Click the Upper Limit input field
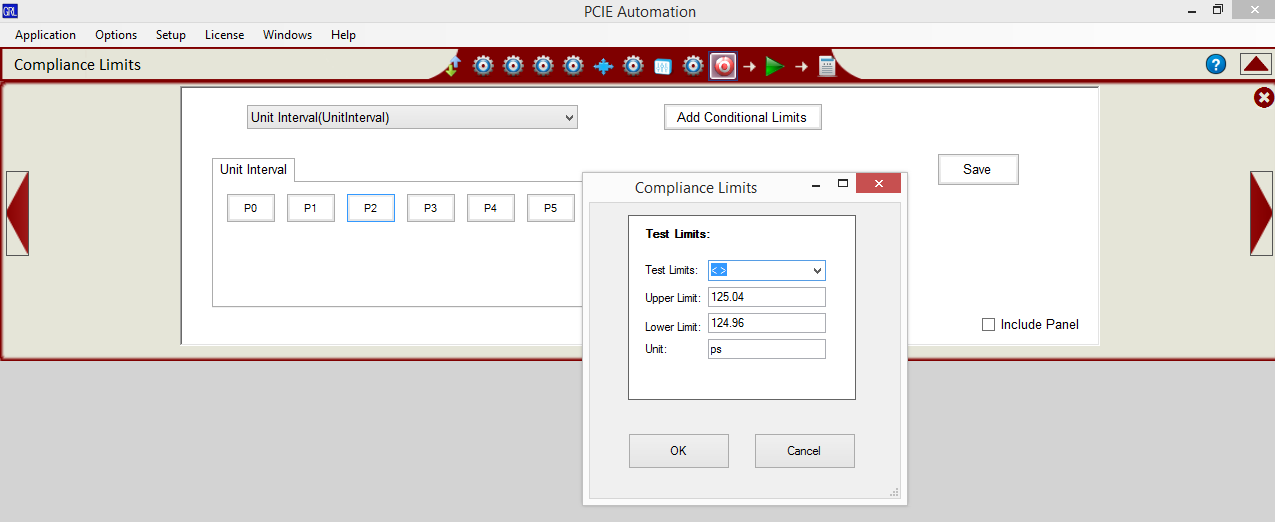This screenshot has width=1278, height=522. tap(766, 297)
